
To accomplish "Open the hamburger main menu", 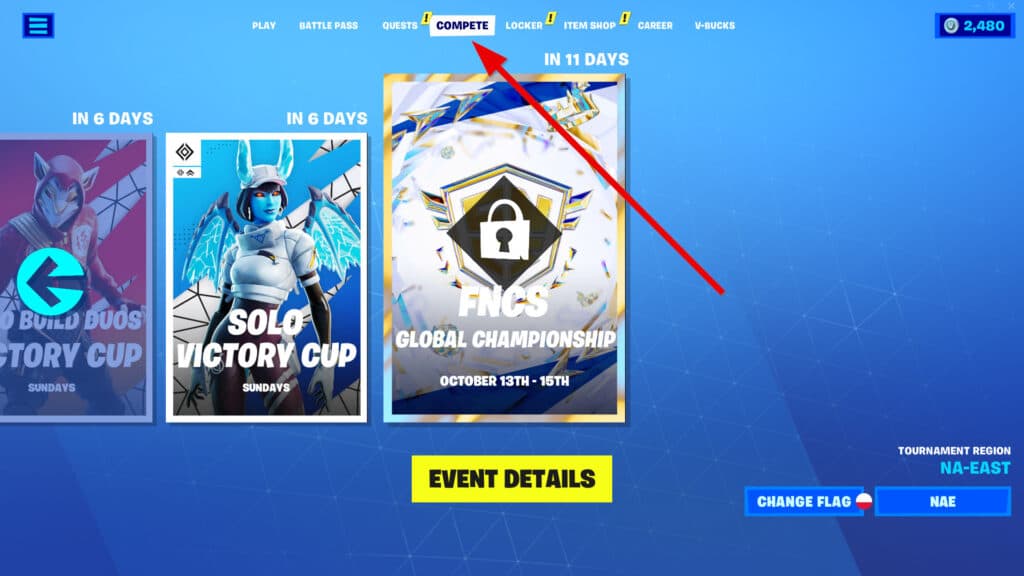I will (x=38, y=25).
